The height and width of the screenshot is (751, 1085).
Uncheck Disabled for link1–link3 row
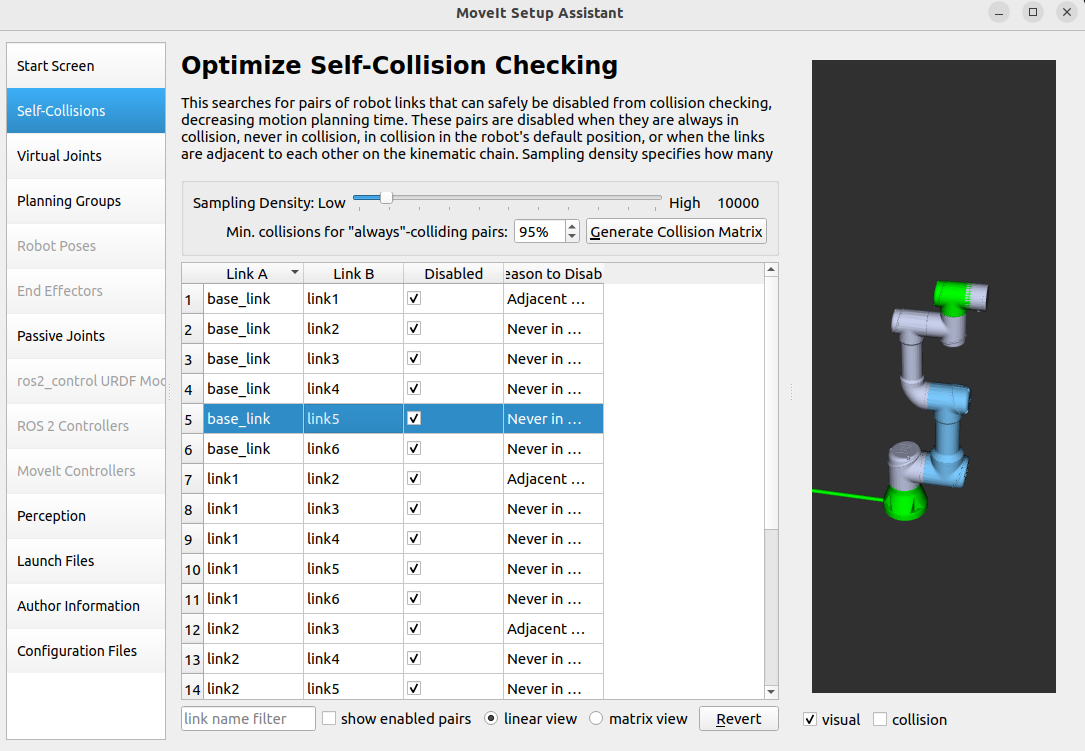coord(414,508)
